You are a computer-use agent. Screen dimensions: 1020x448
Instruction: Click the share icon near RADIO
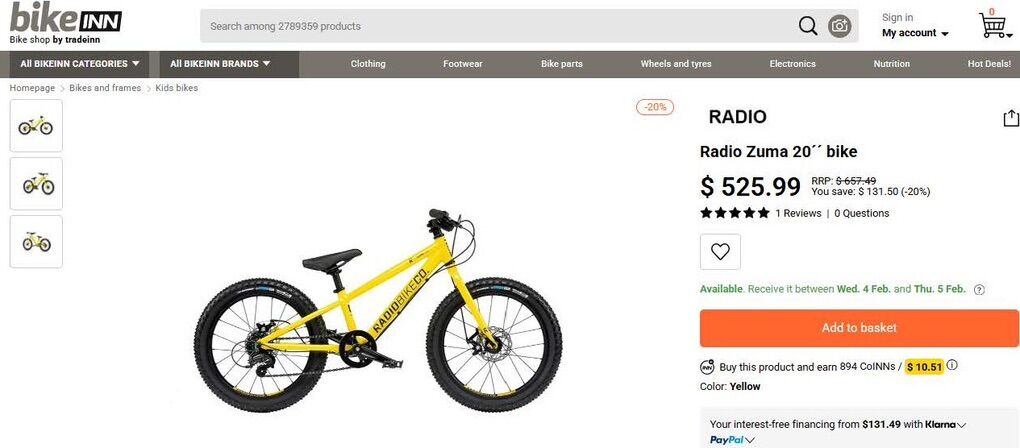(x=1010, y=118)
